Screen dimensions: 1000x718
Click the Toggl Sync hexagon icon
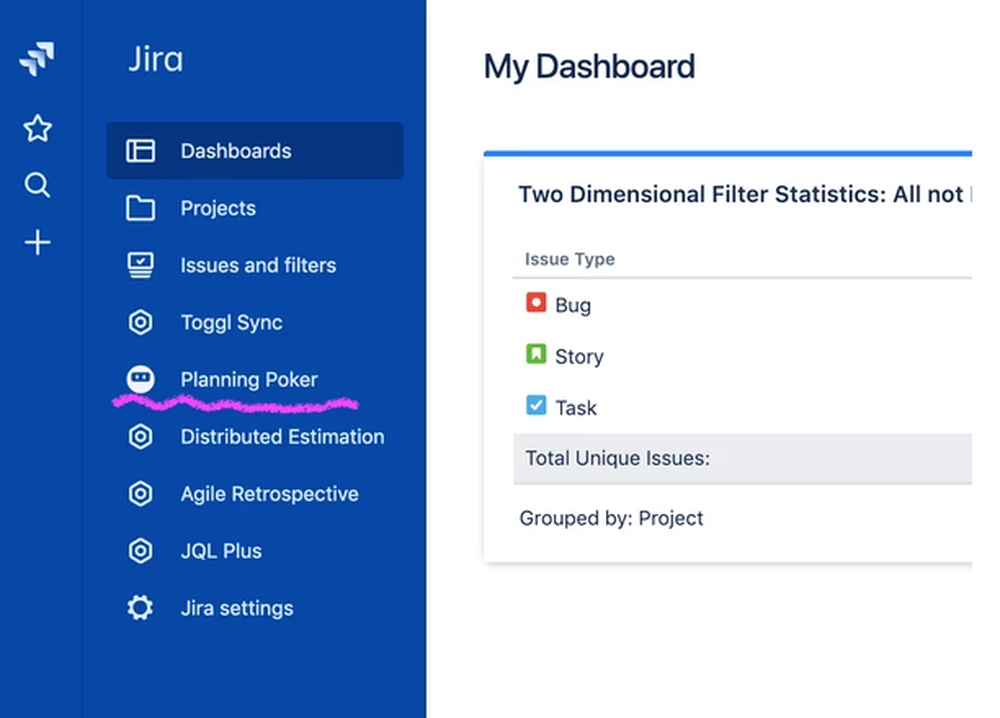[140, 322]
